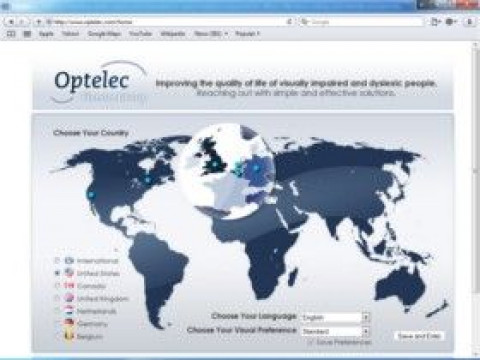Click the Save and Enter button
Viewport: 480px width, 360px height.
coord(419,336)
